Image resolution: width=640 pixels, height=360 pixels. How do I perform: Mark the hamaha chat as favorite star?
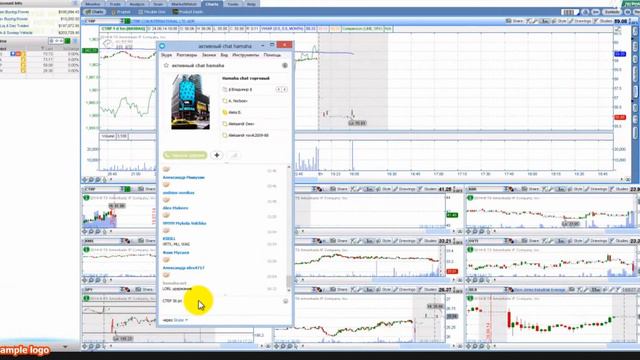tap(166, 65)
